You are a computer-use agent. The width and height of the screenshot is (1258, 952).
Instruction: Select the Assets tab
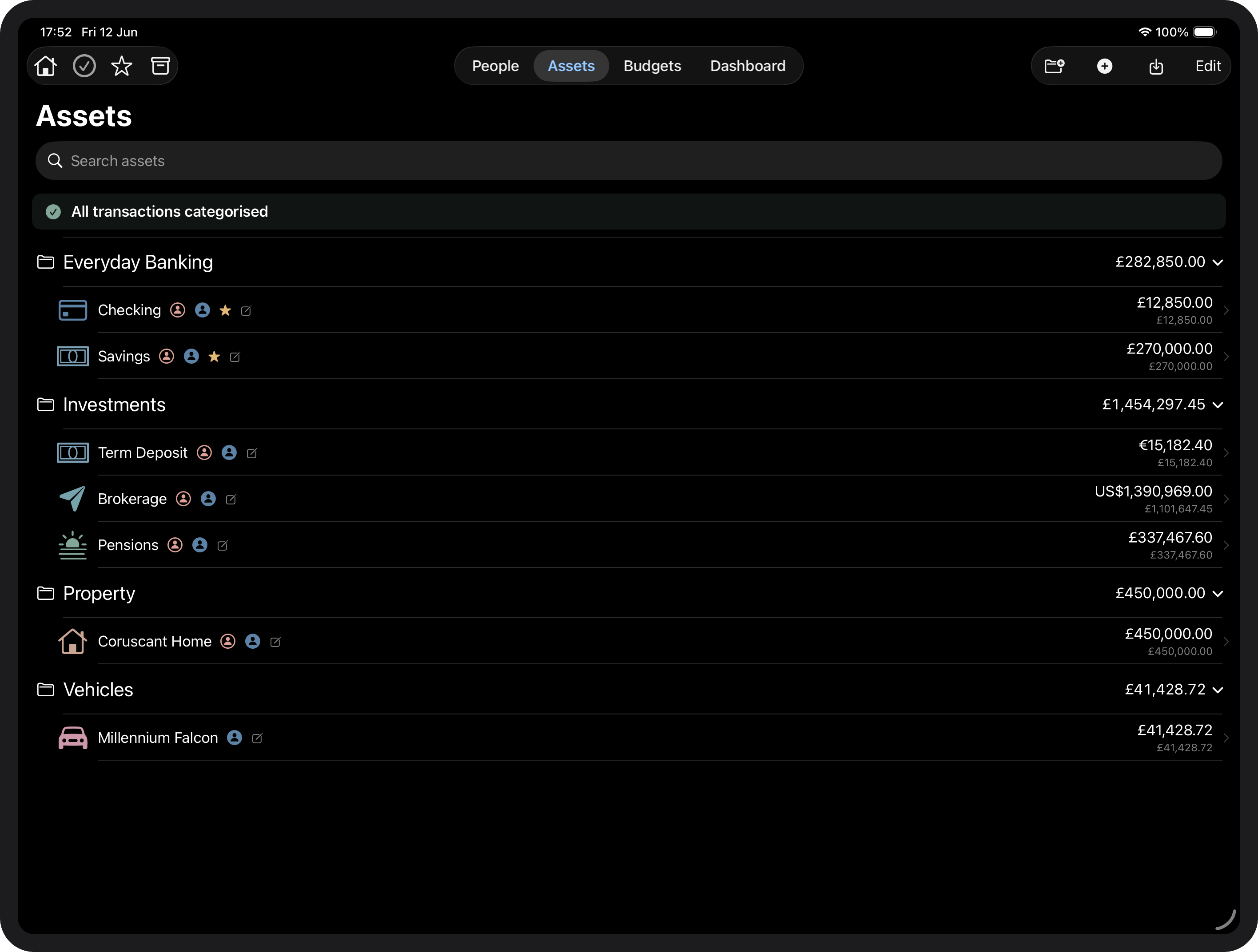pyautogui.click(x=571, y=66)
